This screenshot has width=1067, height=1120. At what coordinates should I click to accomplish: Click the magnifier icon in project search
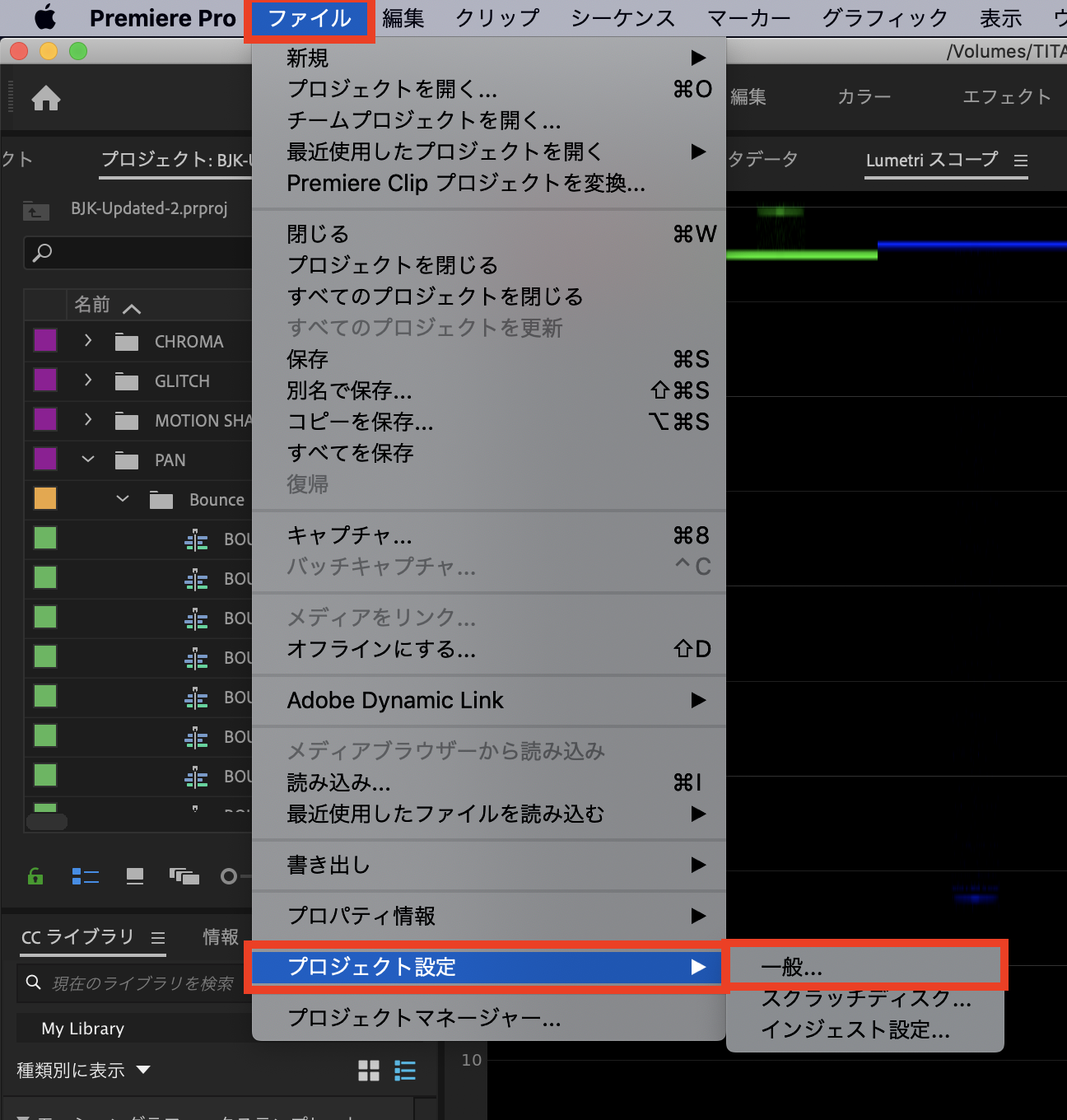[42, 253]
